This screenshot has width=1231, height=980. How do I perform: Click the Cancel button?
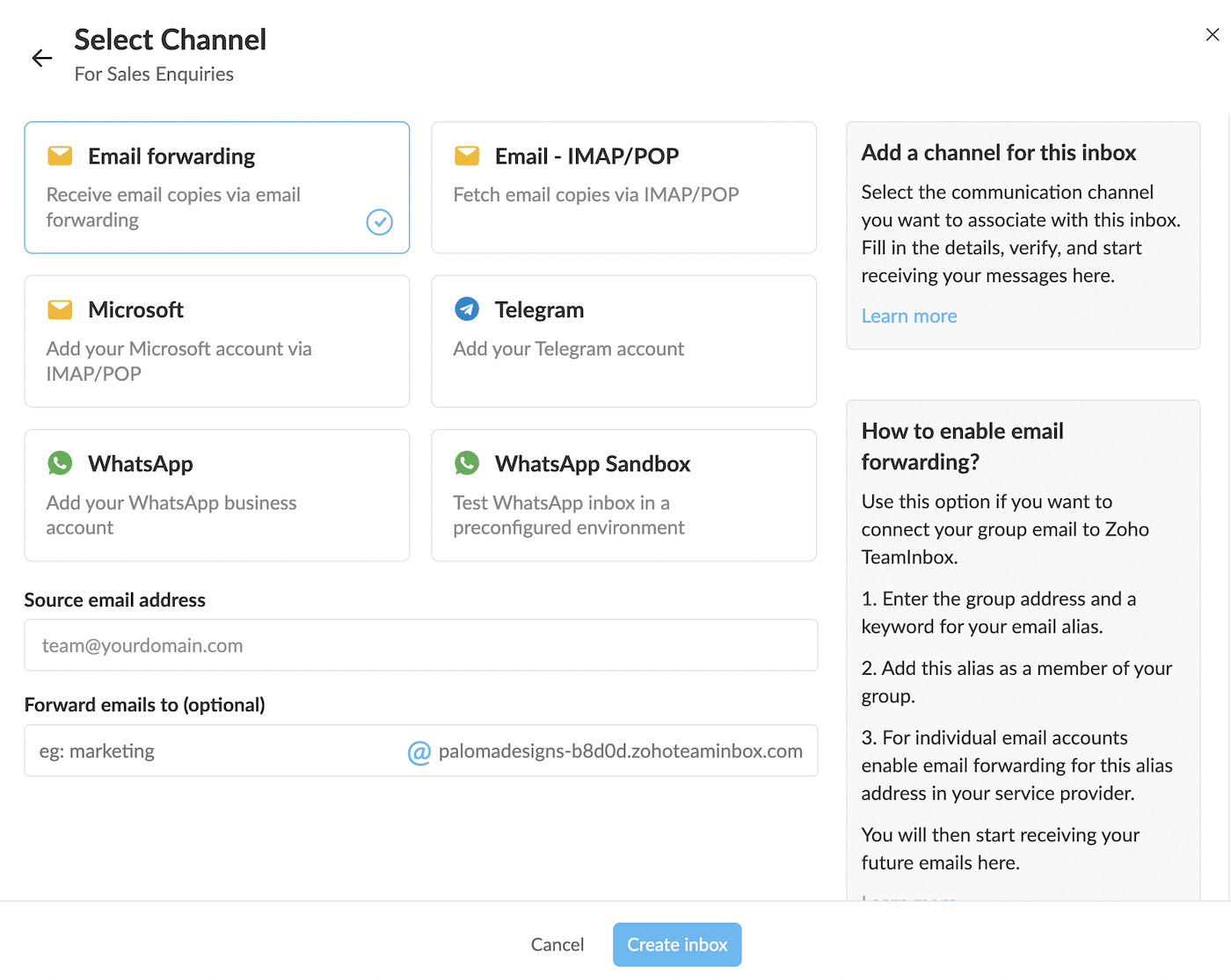point(557,944)
